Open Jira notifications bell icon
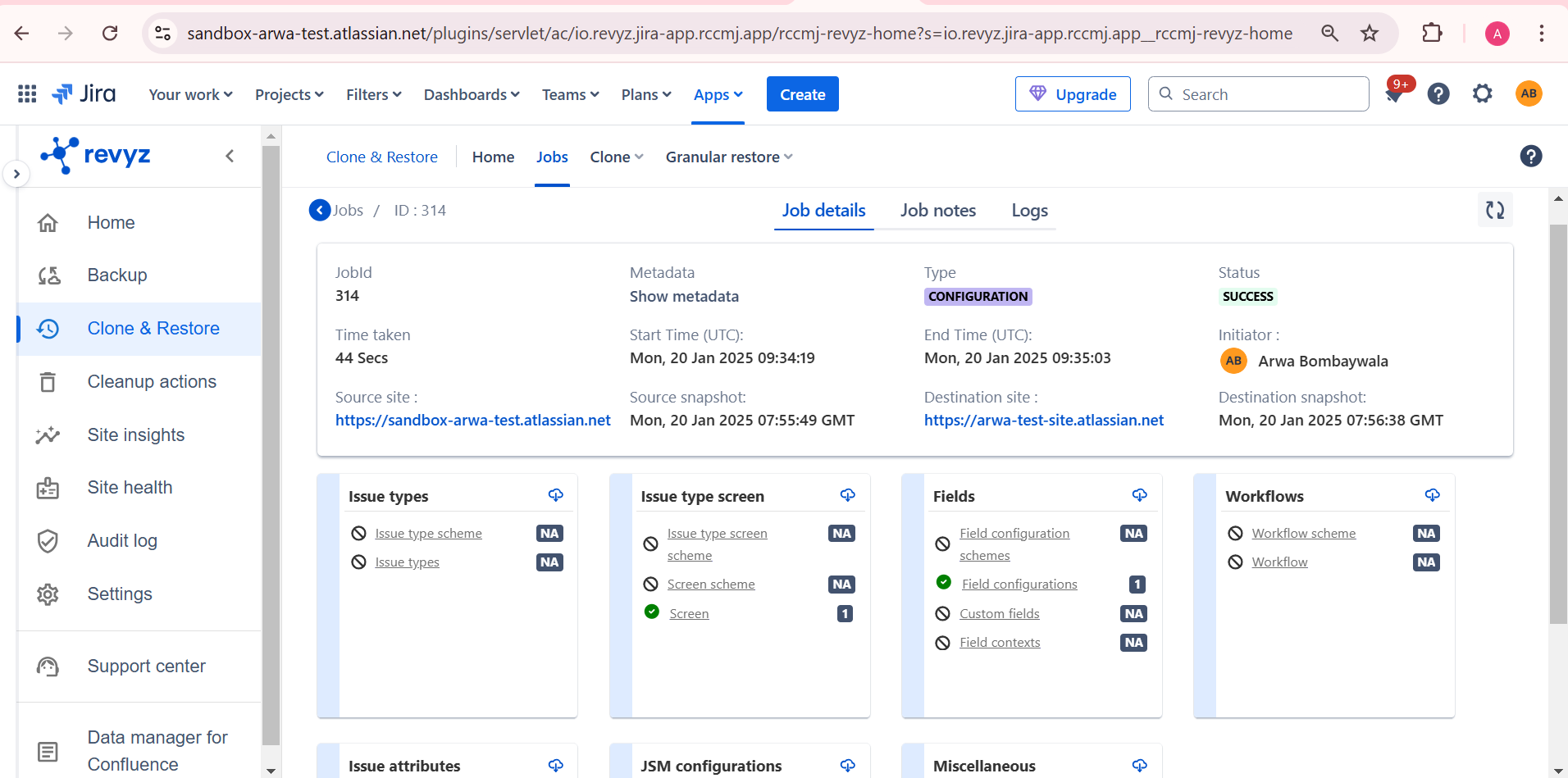1568x778 pixels. (x=1393, y=94)
